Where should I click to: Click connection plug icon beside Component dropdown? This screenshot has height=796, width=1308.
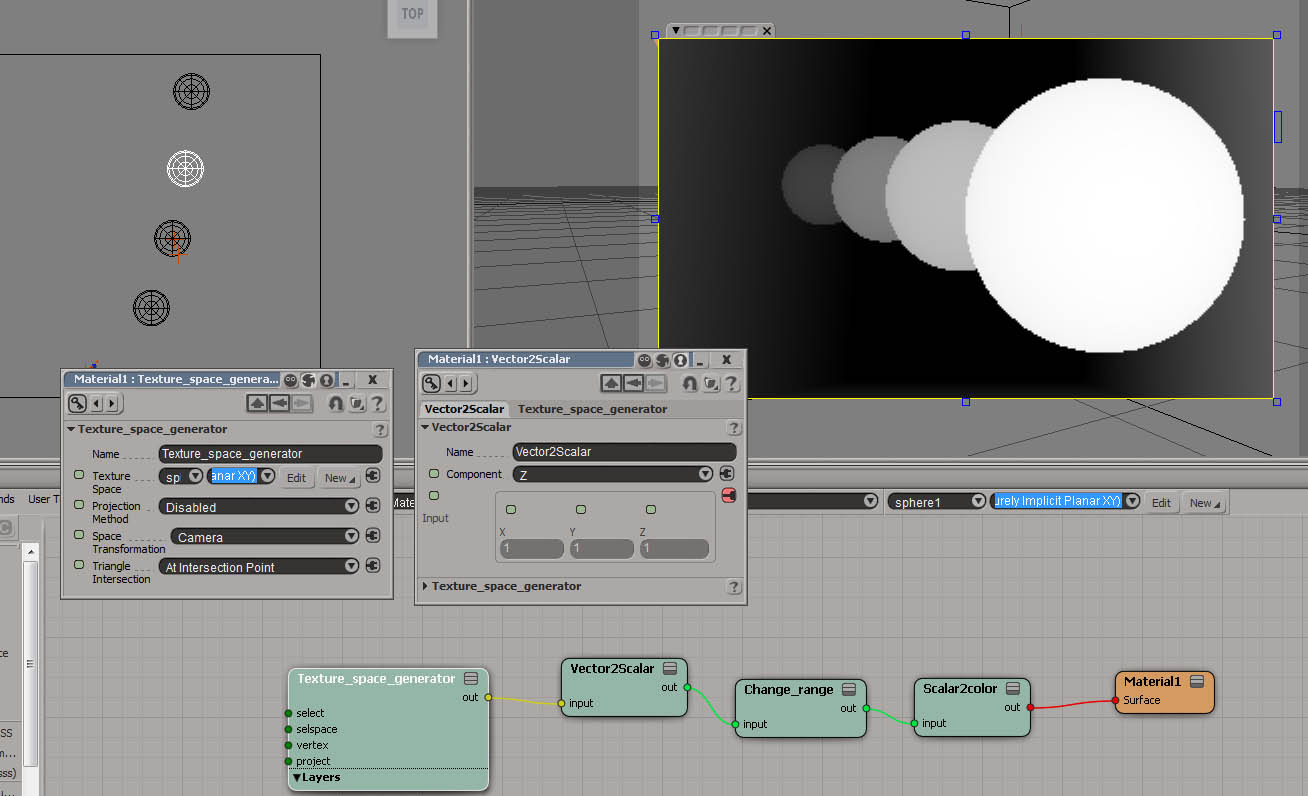pyautogui.click(x=727, y=474)
